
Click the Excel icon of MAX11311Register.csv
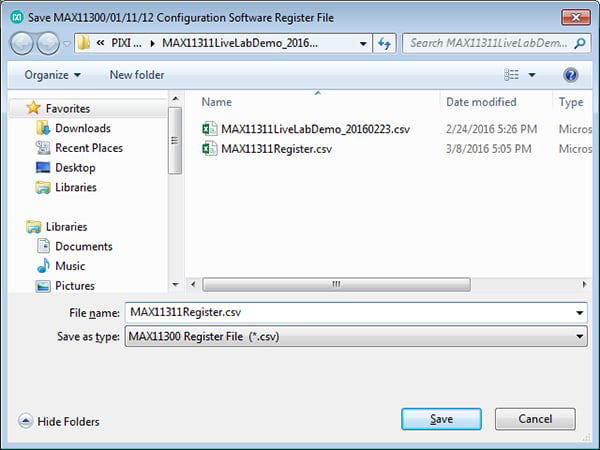click(210, 148)
